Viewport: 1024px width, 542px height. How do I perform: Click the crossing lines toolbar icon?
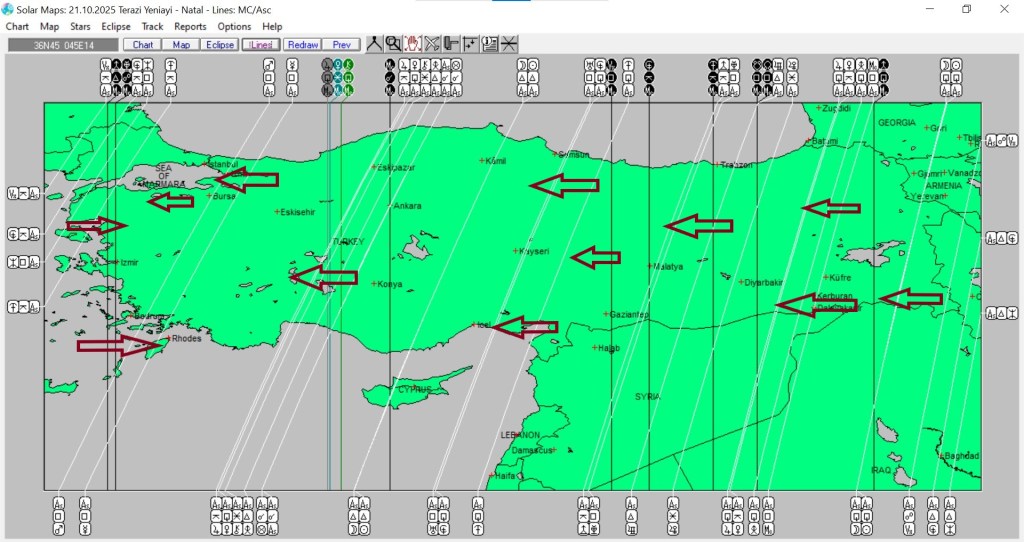[509, 44]
